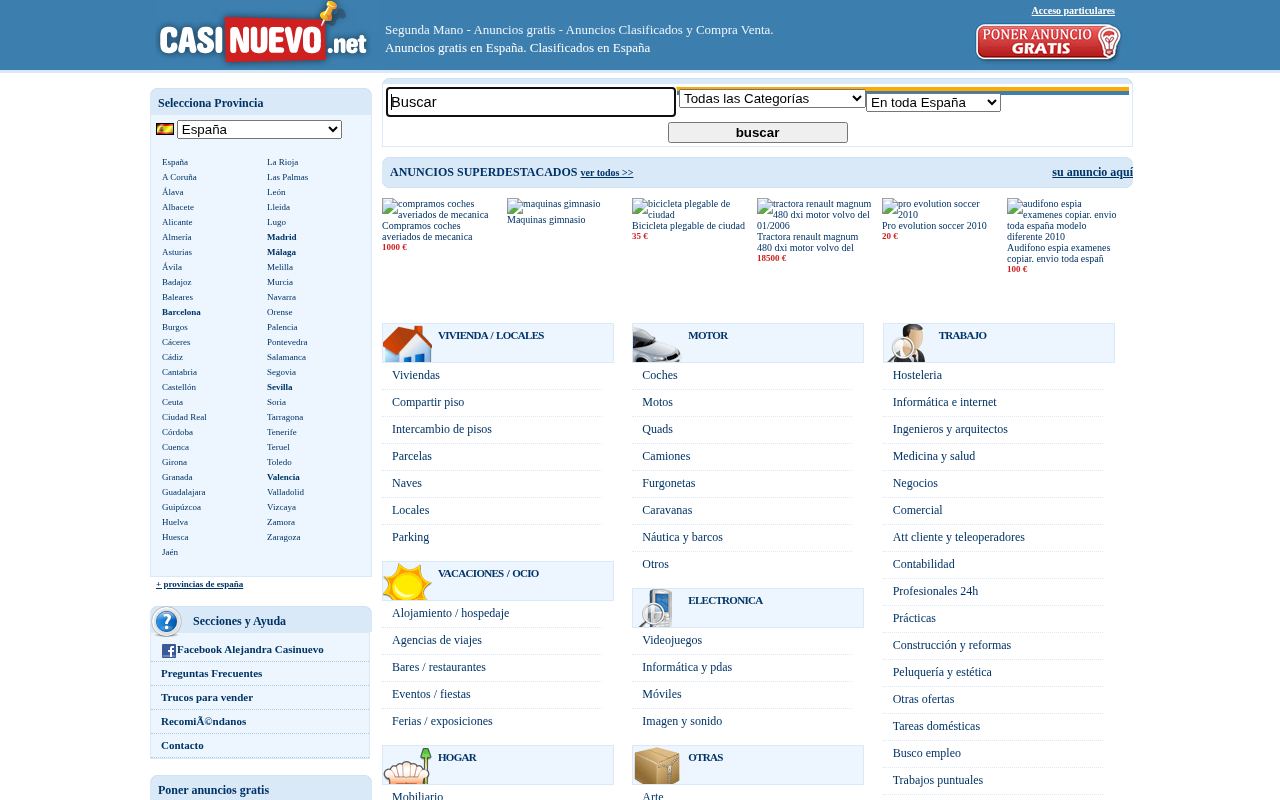Click the Spain flag icon
Viewport: 1280px width, 800px height.
165,129
